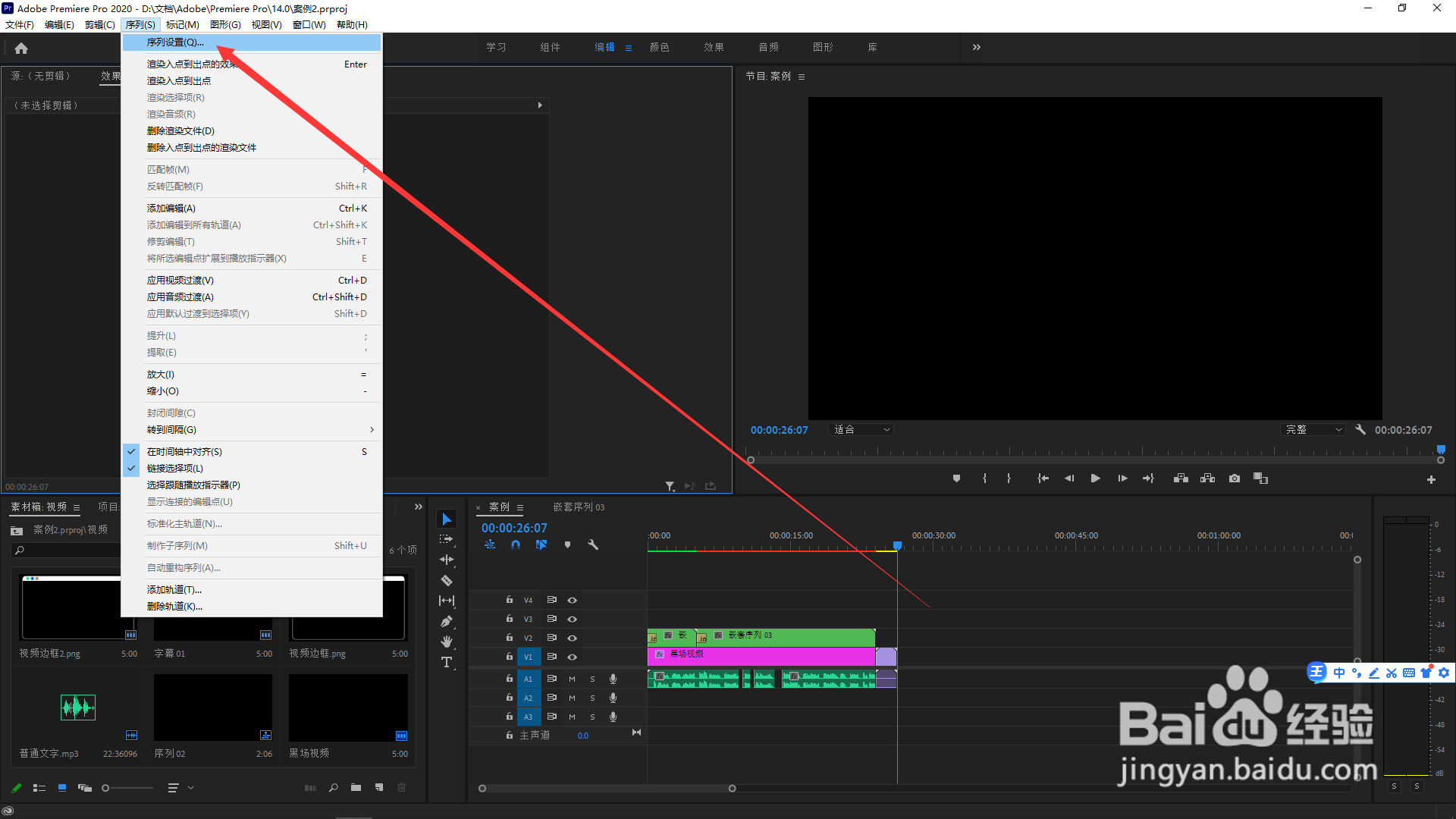1456x819 pixels.
Task: Open zoom level dropdown showing 适合
Action: pyautogui.click(x=861, y=429)
